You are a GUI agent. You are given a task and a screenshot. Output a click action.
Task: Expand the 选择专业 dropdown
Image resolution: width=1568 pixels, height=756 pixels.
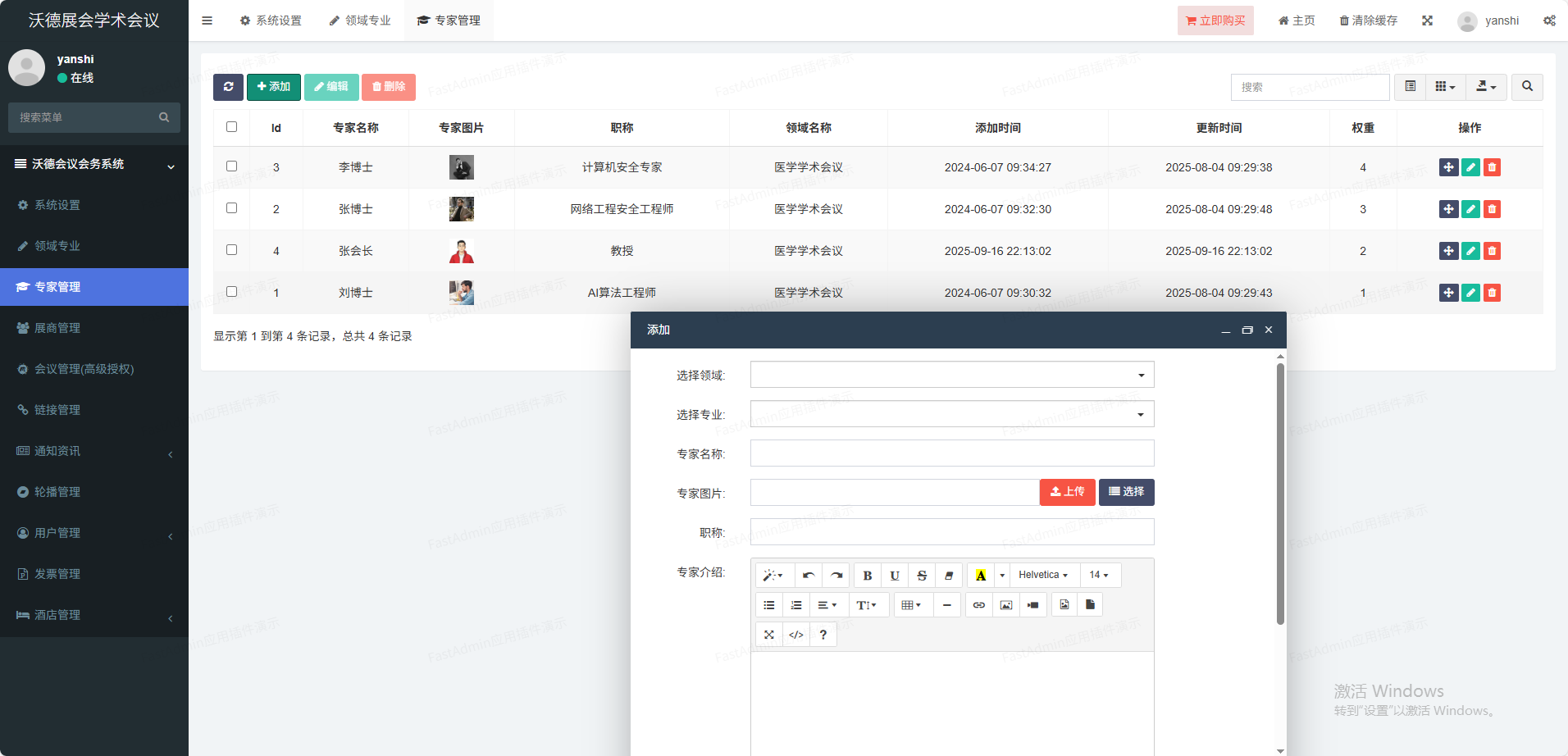[x=951, y=414]
